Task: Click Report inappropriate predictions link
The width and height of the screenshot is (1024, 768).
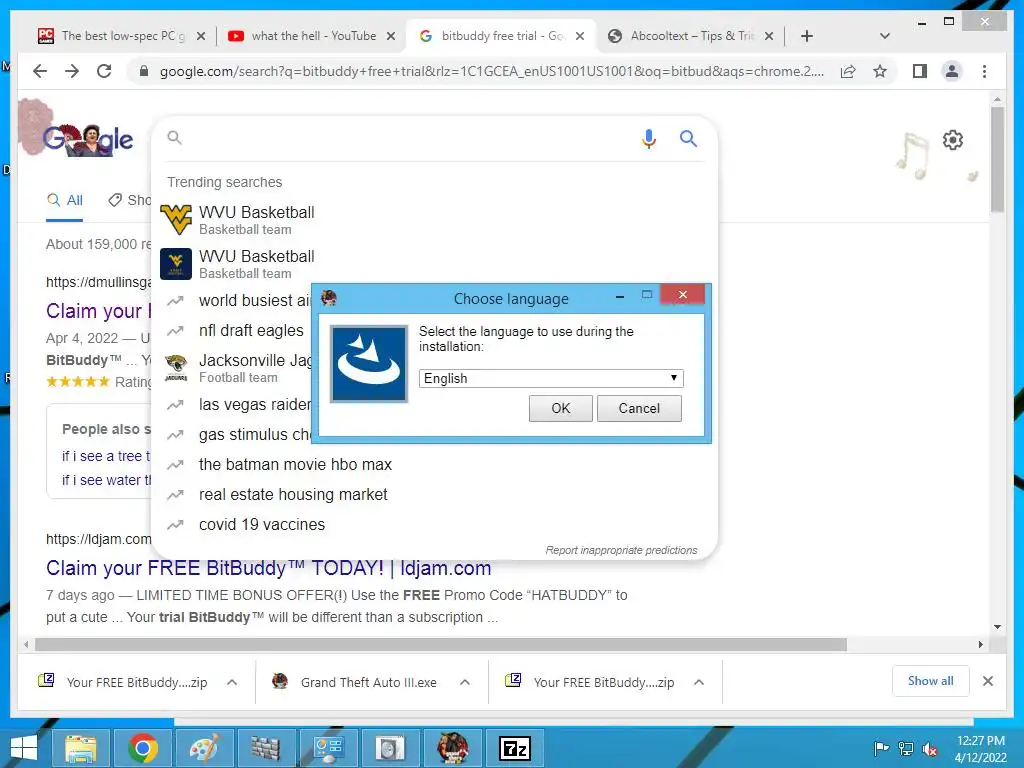Action: (621, 550)
